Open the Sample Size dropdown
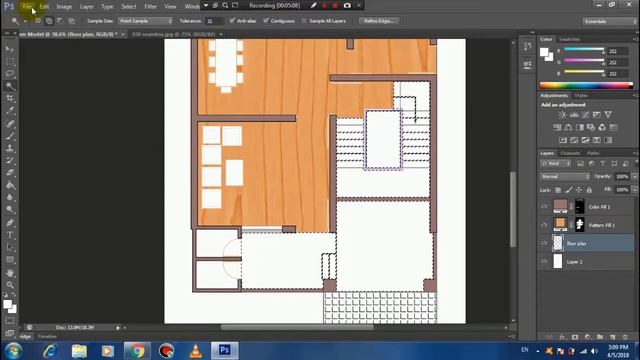The image size is (640, 360). coord(145,21)
